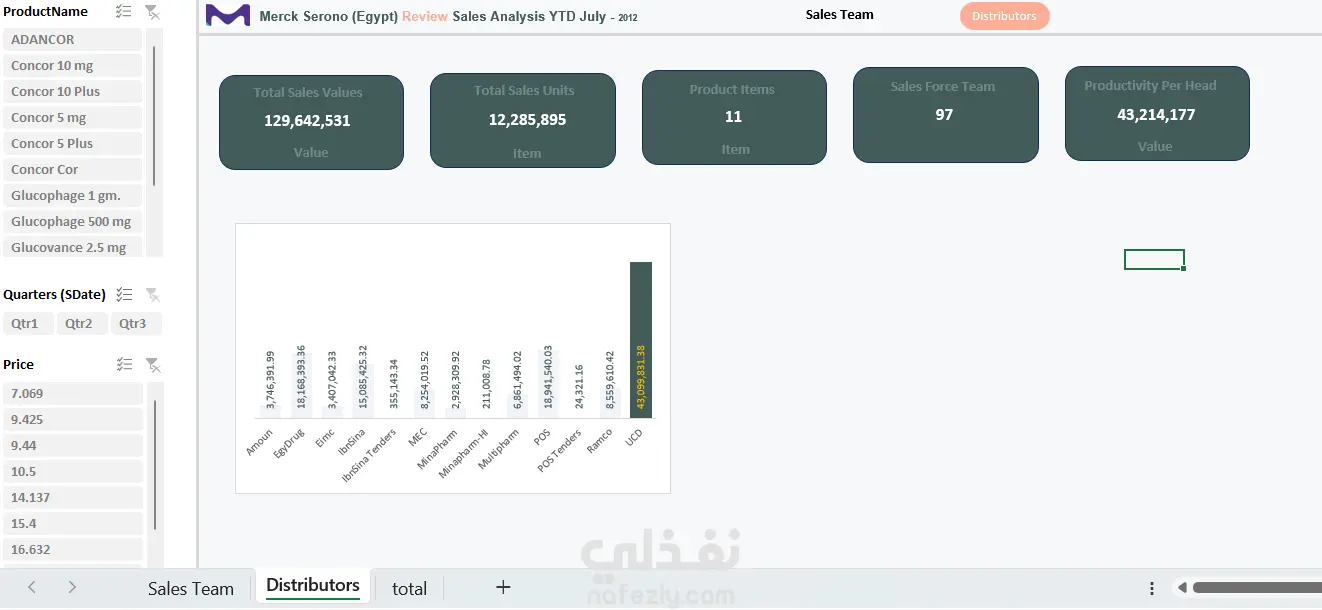Add a new sheet with plus icon
1322x610 pixels.
pyautogui.click(x=503, y=588)
